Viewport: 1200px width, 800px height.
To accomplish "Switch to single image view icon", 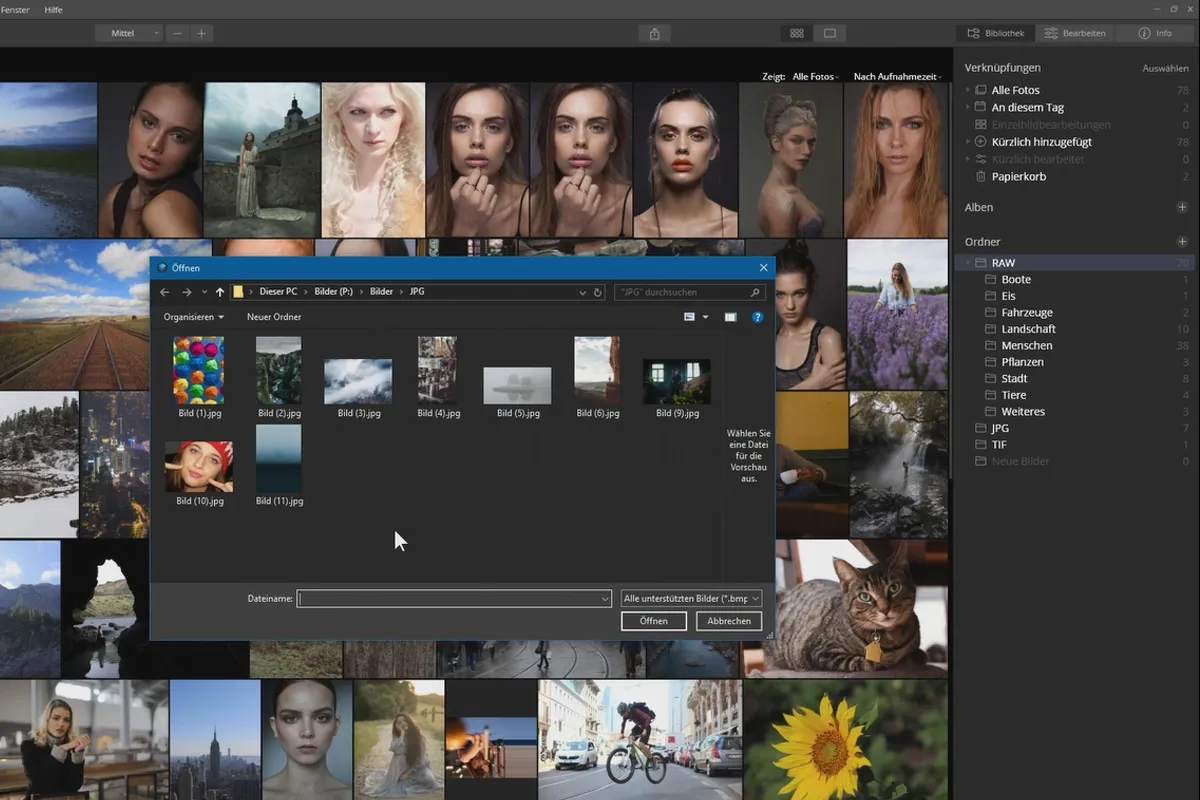I will click(x=830, y=33).
